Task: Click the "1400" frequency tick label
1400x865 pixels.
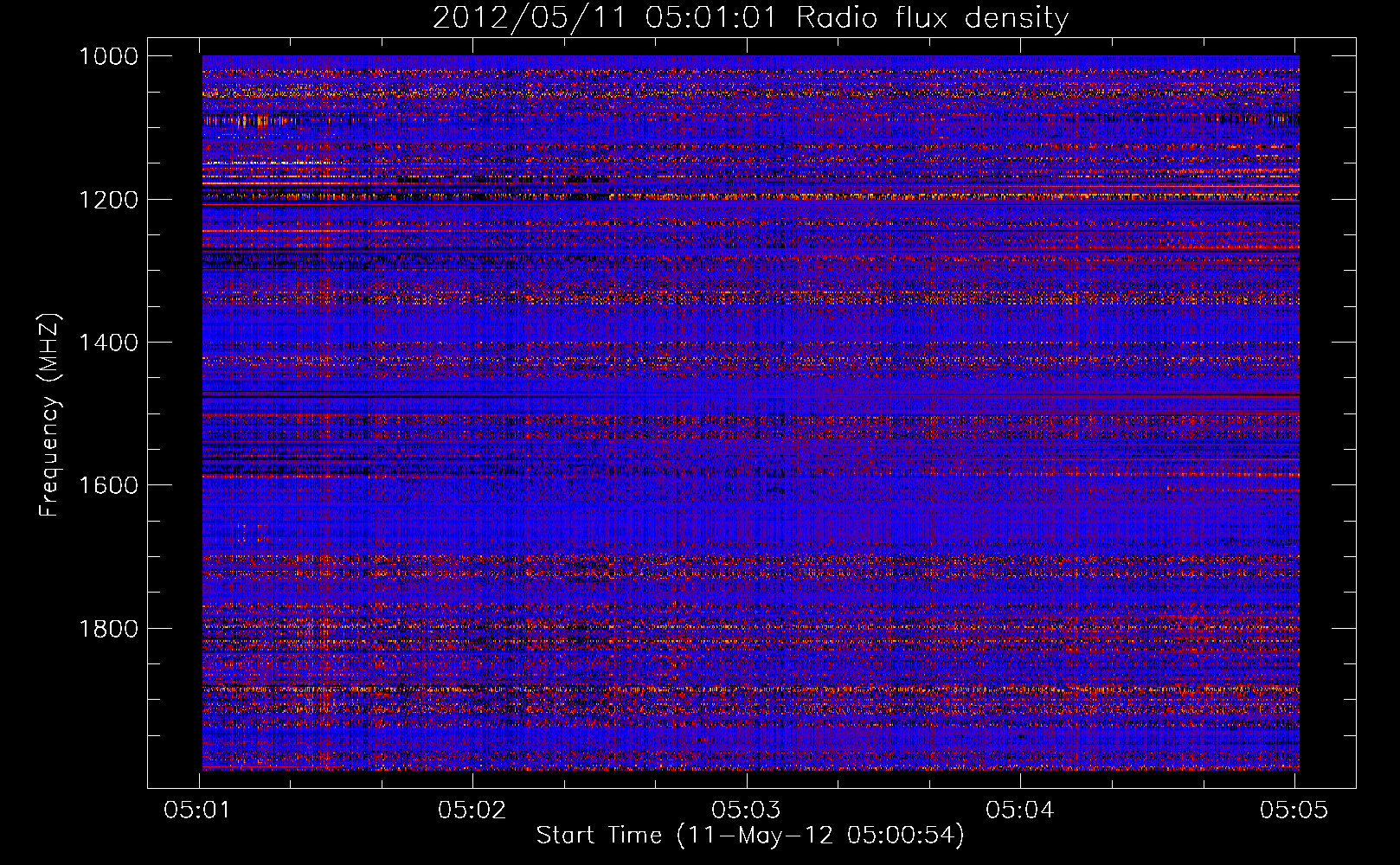Action: click(x=109, y=343)
